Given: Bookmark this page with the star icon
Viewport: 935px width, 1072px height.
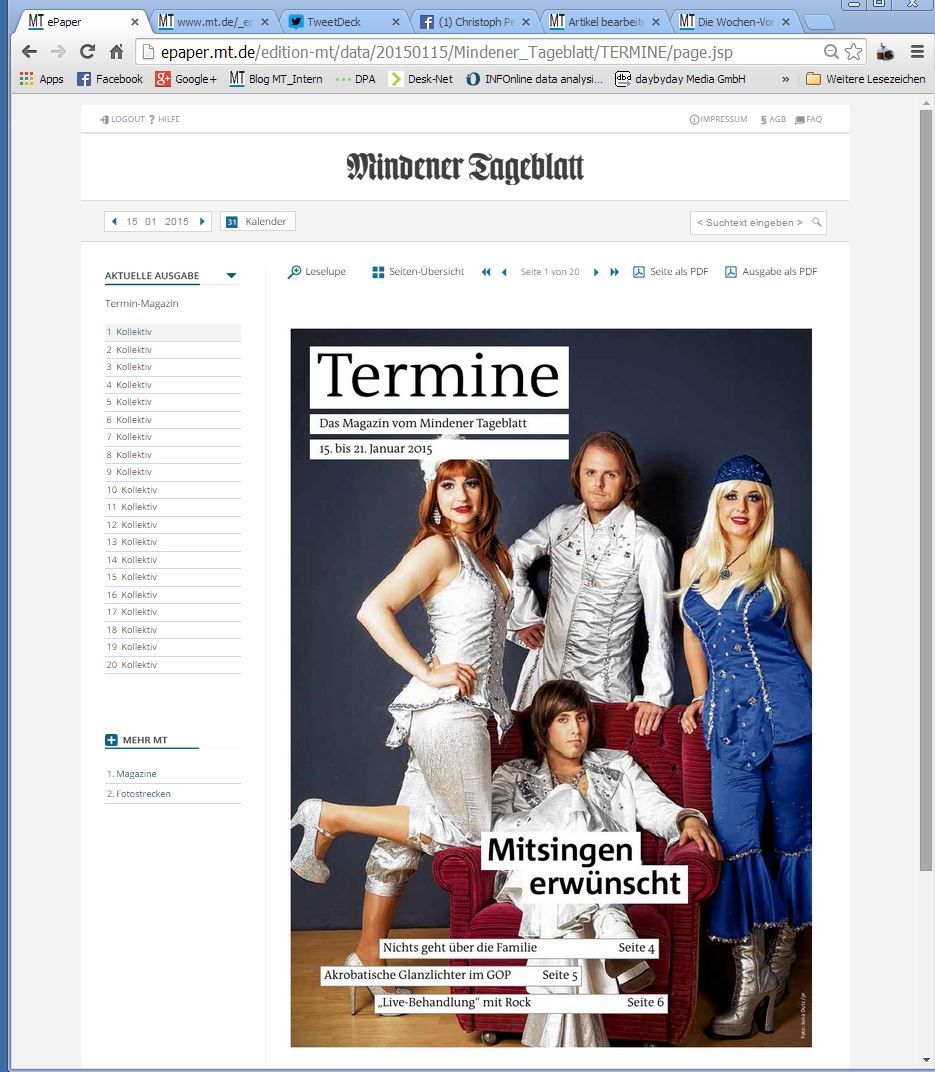Looking at the screenshot, I should (853, 51).
